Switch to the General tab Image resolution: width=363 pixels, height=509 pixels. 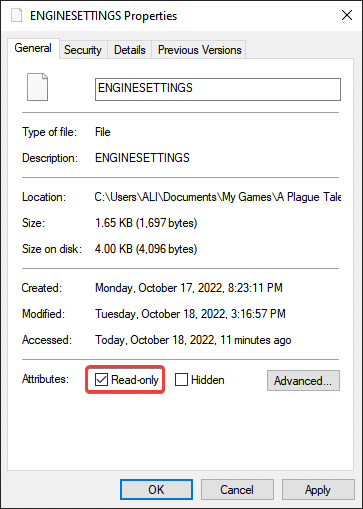pos(33,48)
